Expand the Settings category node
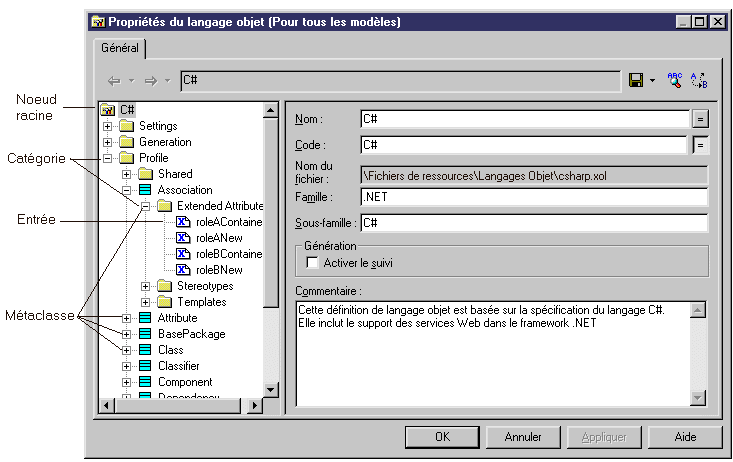The width and height of the screenshot is (733, 462). point(108,126)
